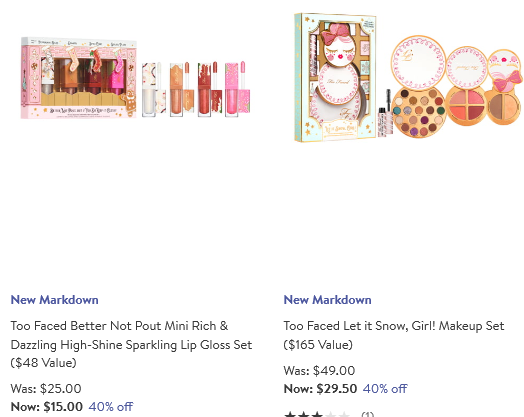Click the pink mini lip gloss tube

[x=238, y=89]
